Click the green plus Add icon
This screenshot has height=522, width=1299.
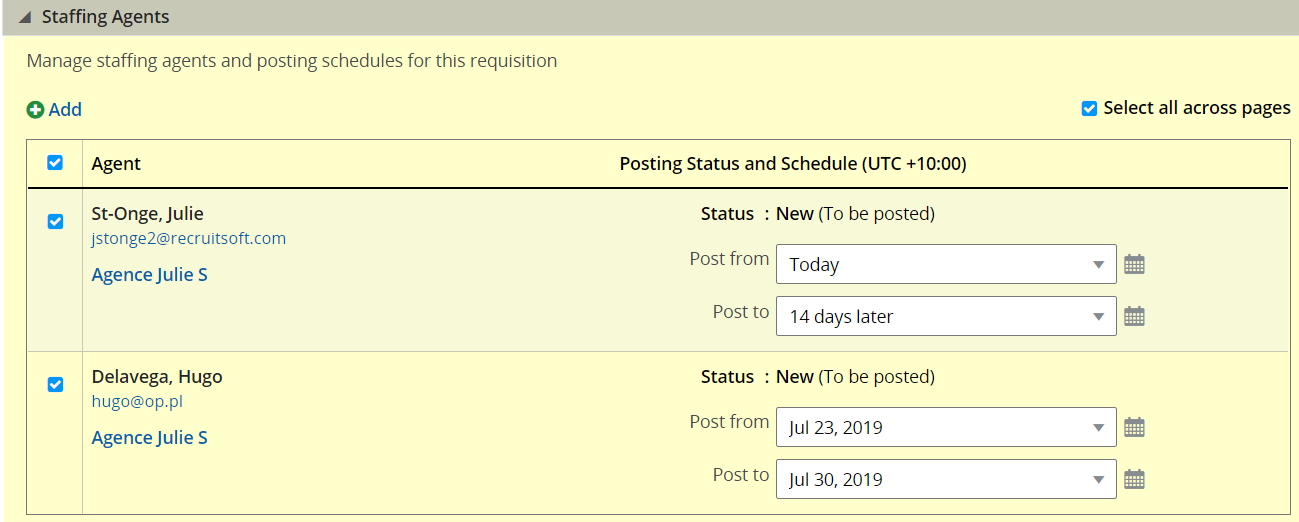pyautogui.click(x=35, y=110)
